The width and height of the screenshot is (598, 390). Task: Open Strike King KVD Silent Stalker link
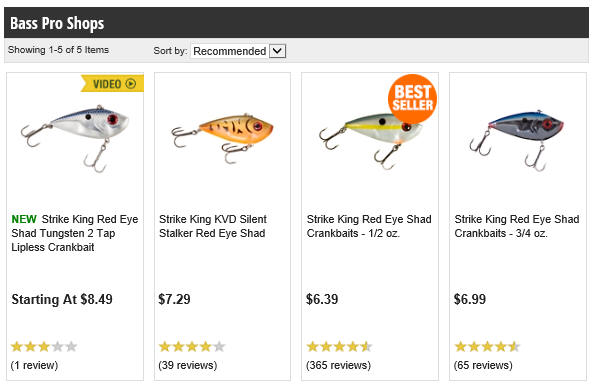point(213,226)
